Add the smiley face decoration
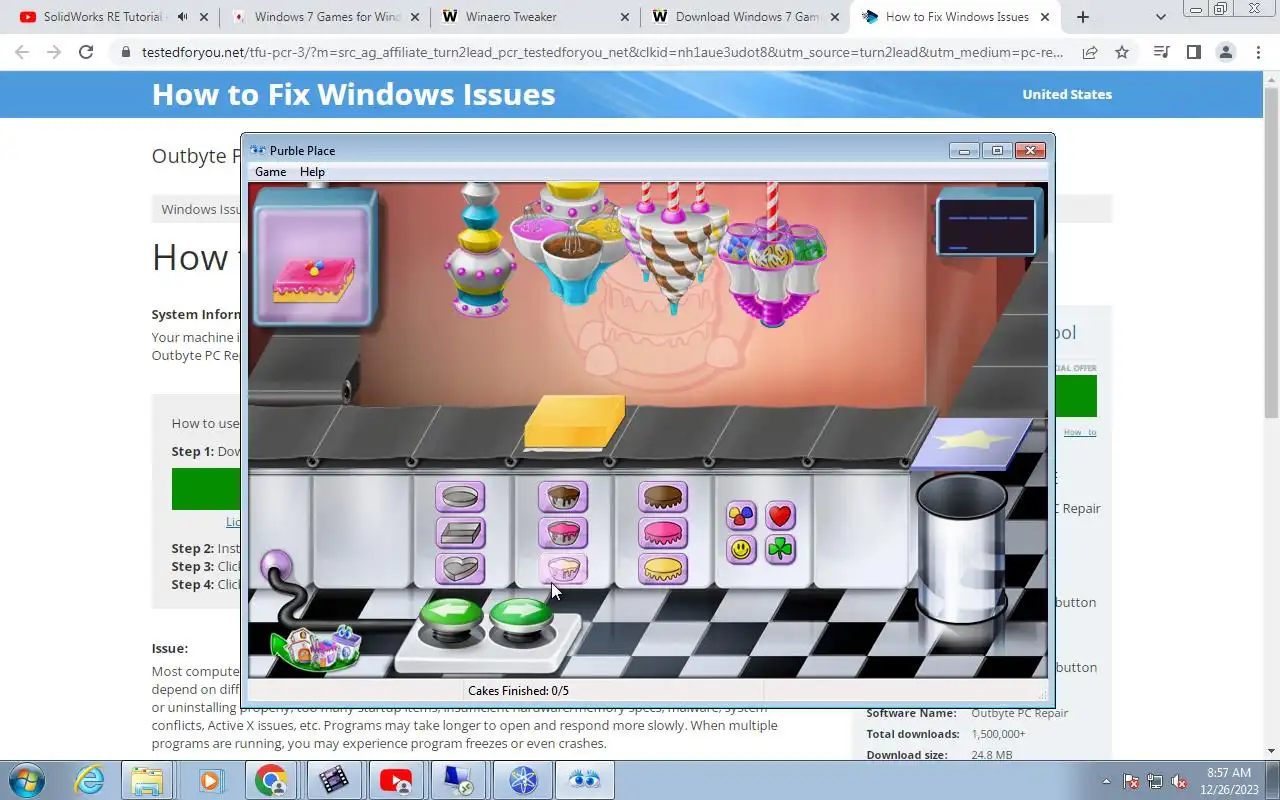1280x800 pixels. (x=741, y=549)
